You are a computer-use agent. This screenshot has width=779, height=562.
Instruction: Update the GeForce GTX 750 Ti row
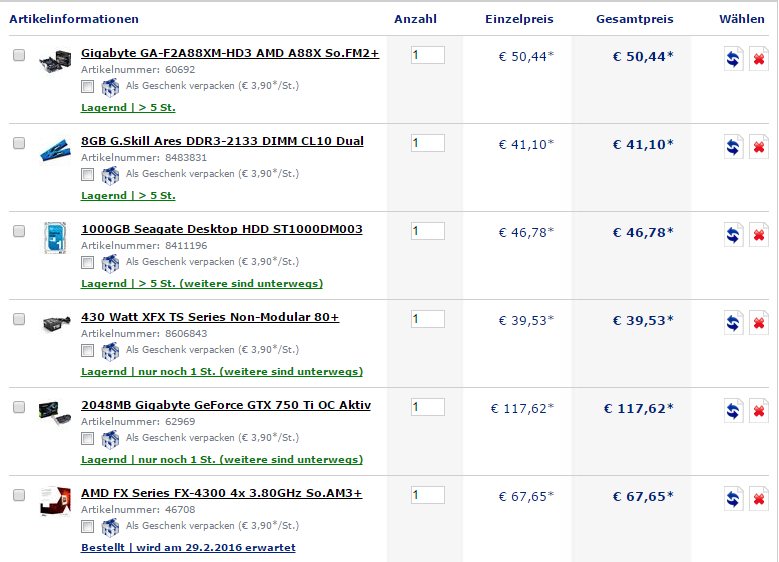point(733,410)
